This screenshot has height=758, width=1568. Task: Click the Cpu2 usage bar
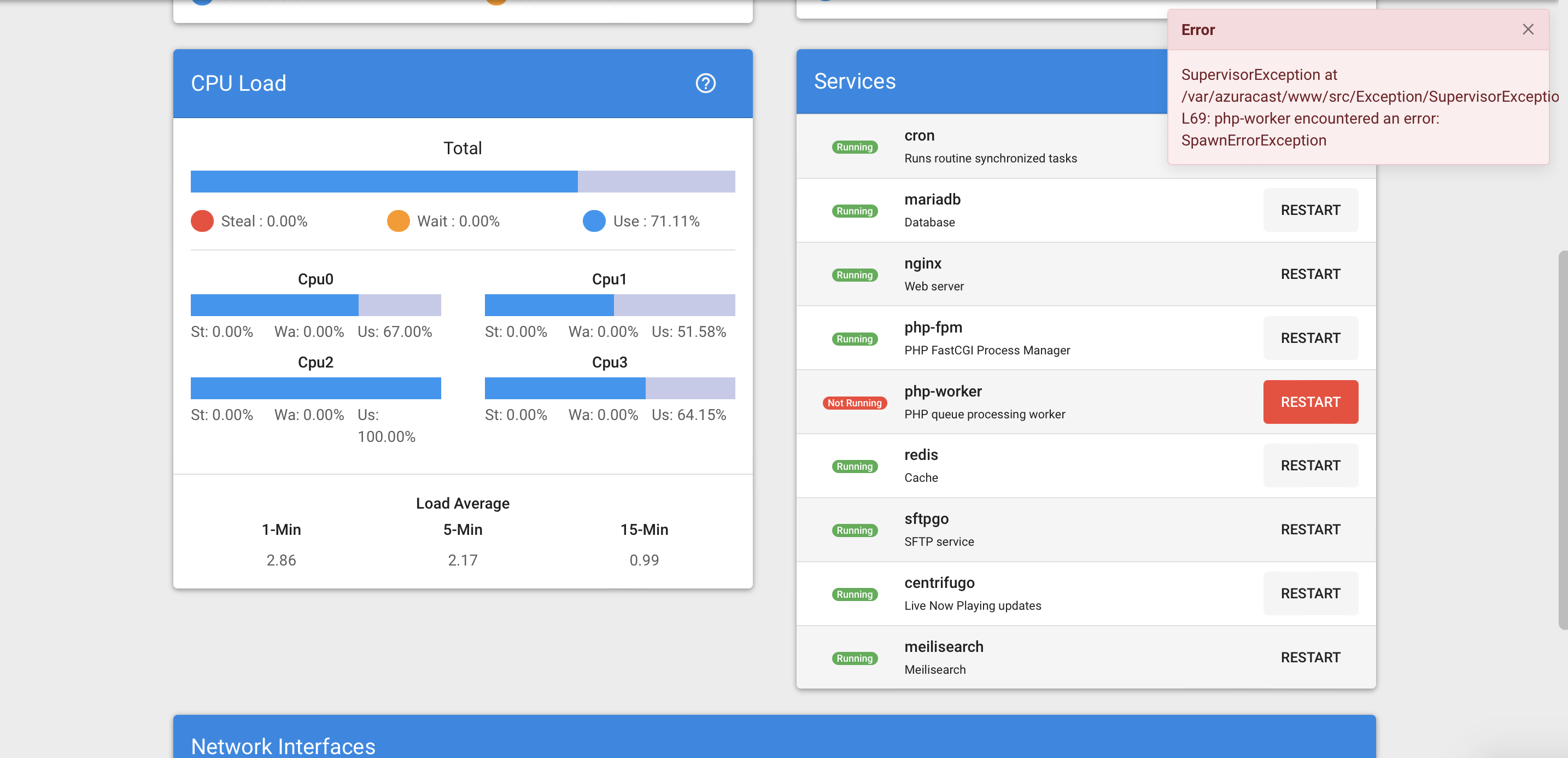click(315, 388)
